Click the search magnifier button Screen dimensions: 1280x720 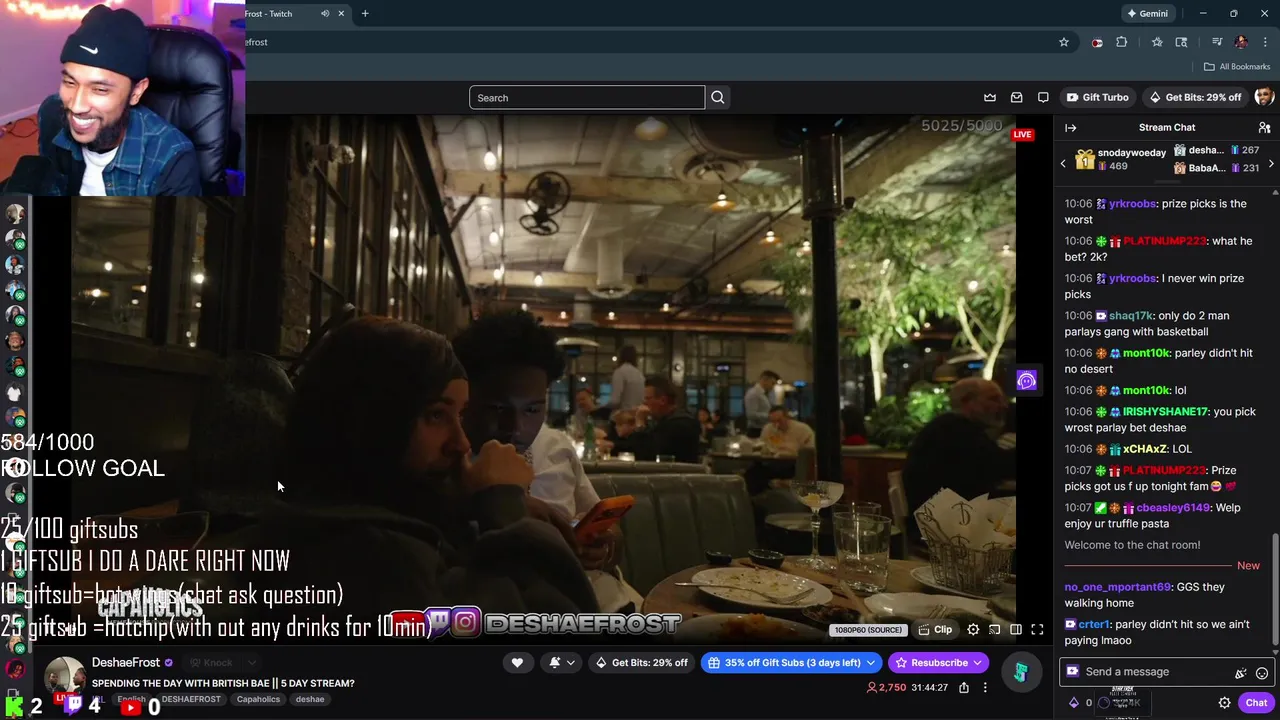coord(717,97)
